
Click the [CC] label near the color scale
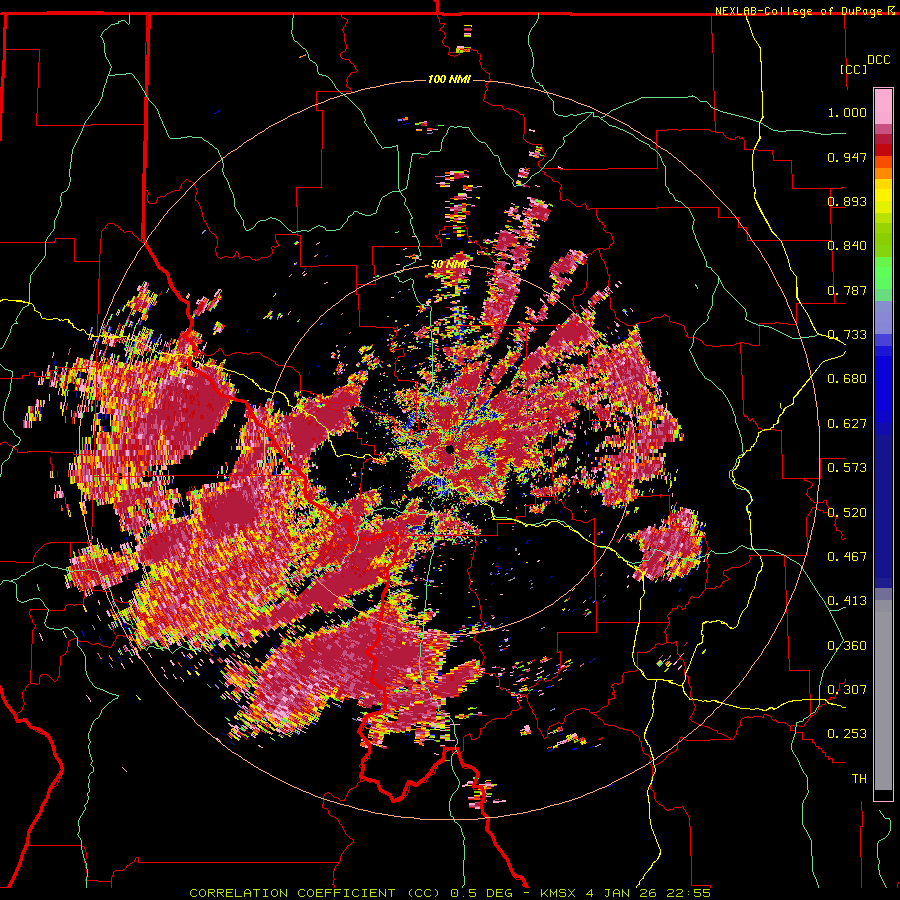[x=854, y=69]
